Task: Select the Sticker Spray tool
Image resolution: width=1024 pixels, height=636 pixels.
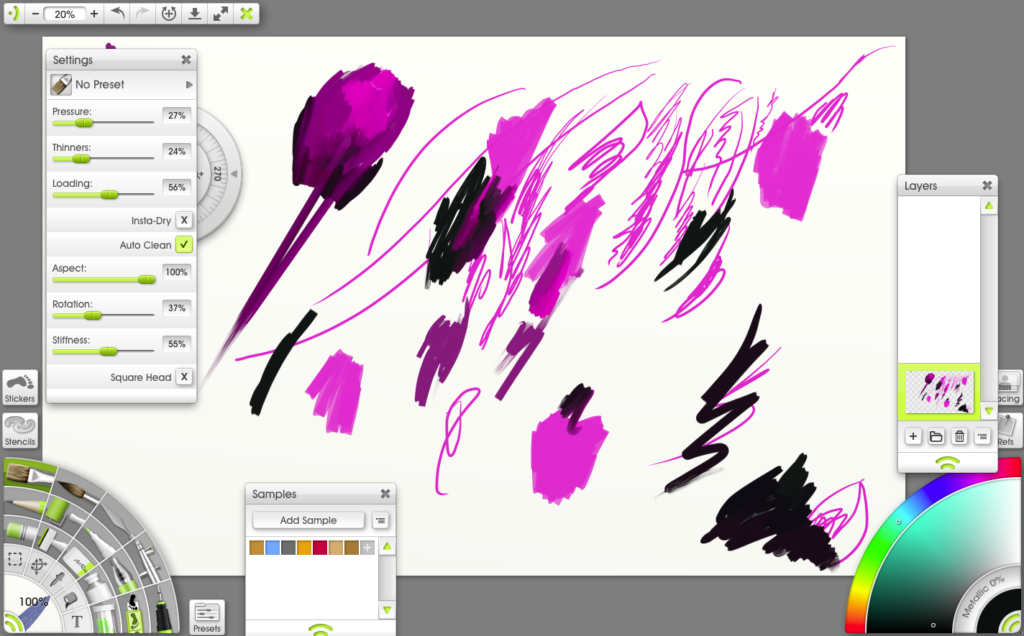Action: (x=134, y=613)
